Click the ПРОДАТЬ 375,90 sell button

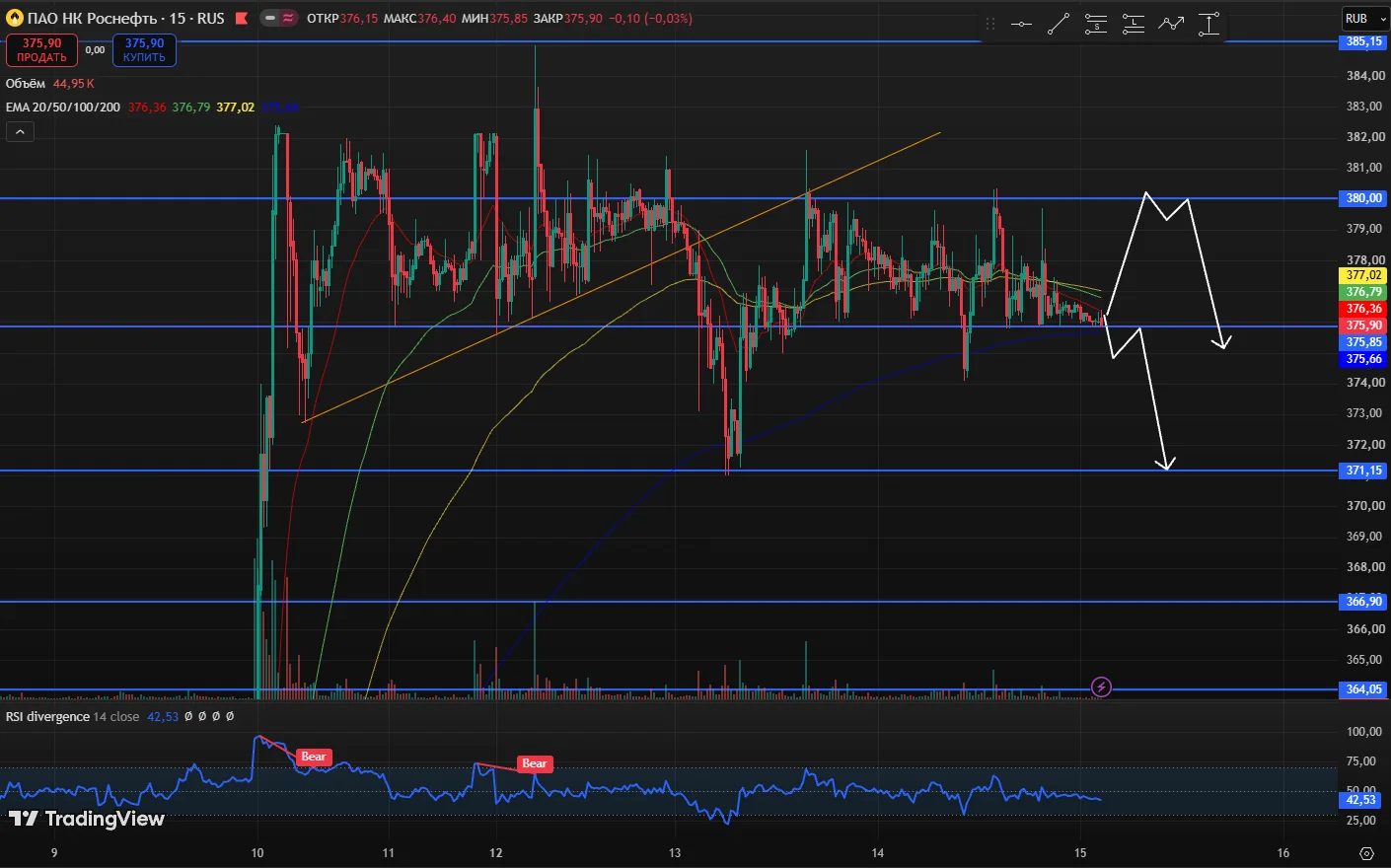pyautogui.click(x=41, y=50)
